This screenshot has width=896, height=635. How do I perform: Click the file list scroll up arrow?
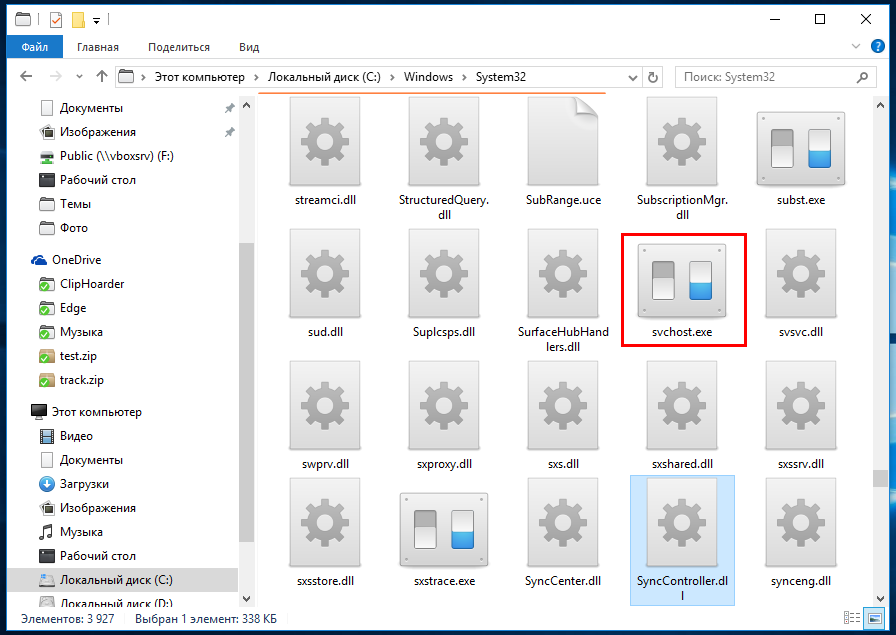tap(880, 105)
